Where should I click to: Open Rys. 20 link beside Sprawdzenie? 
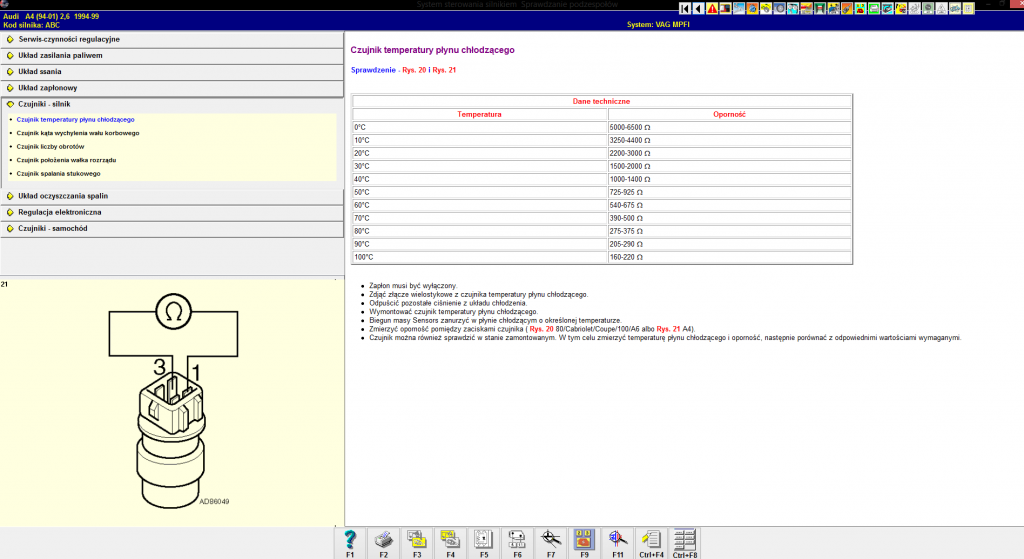[x=414, y=70]
